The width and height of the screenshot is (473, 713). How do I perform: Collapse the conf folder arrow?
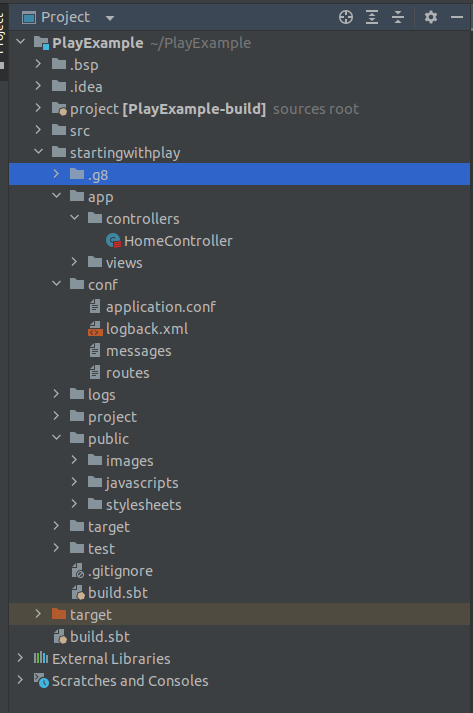point(56,283)
